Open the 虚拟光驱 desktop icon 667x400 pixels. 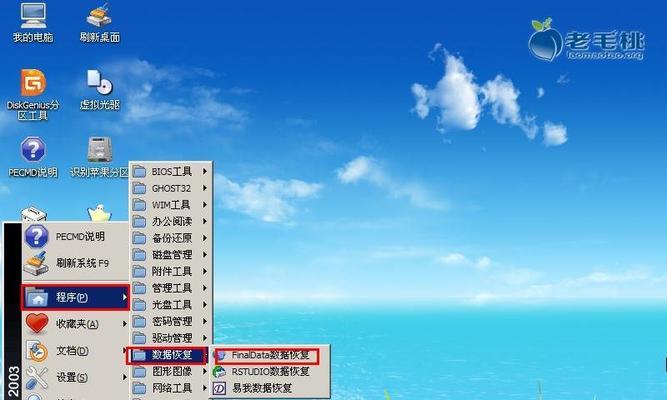click(x=100, y=90)
